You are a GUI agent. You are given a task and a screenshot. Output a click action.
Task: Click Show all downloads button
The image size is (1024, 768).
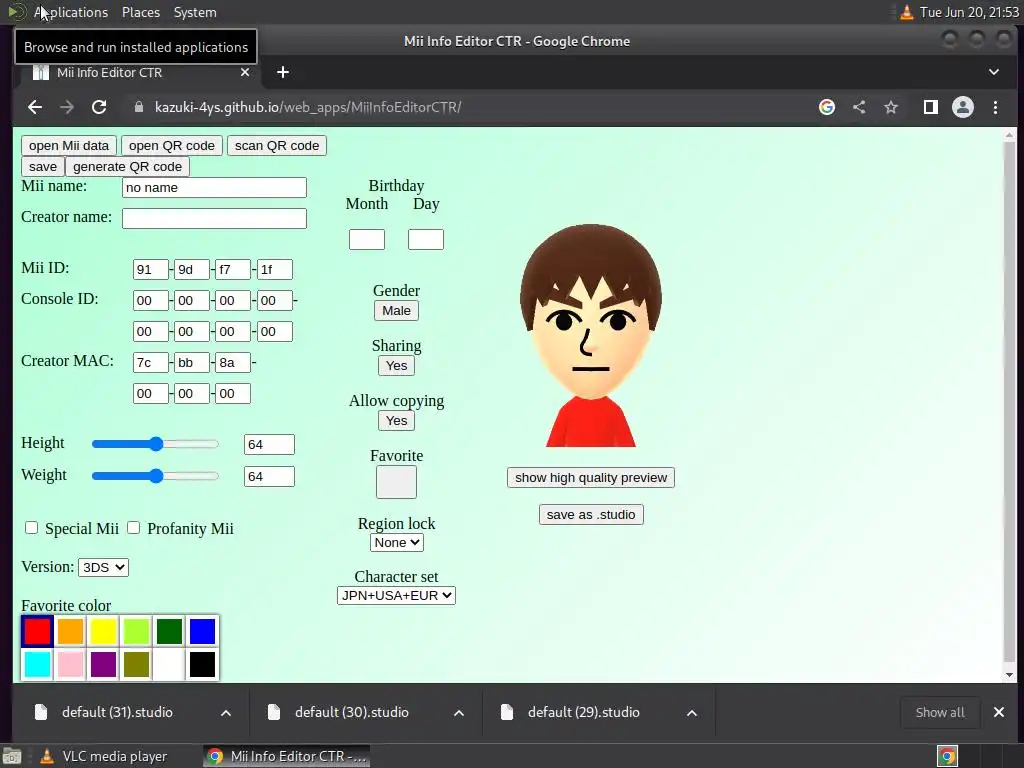pos(940,712)
